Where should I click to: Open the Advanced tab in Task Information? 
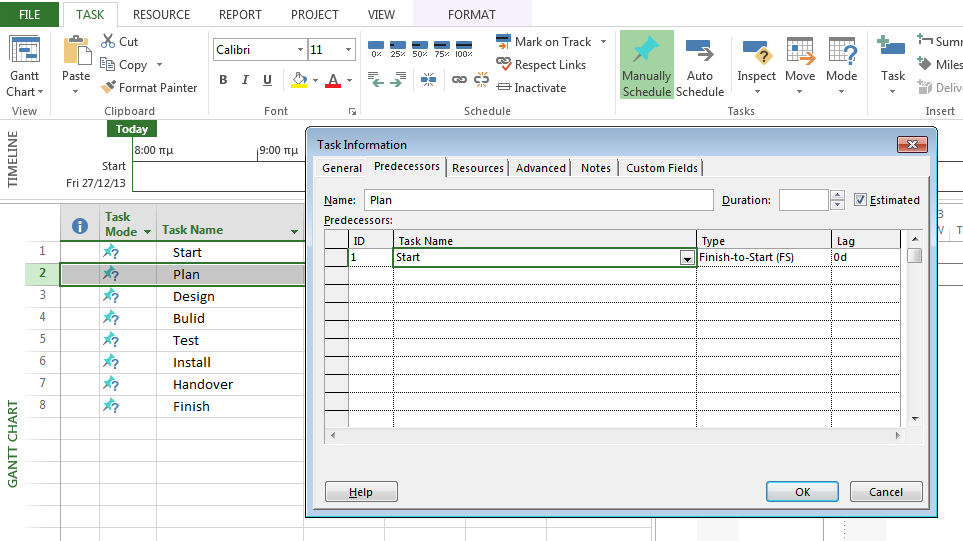(x=540, y=168)
